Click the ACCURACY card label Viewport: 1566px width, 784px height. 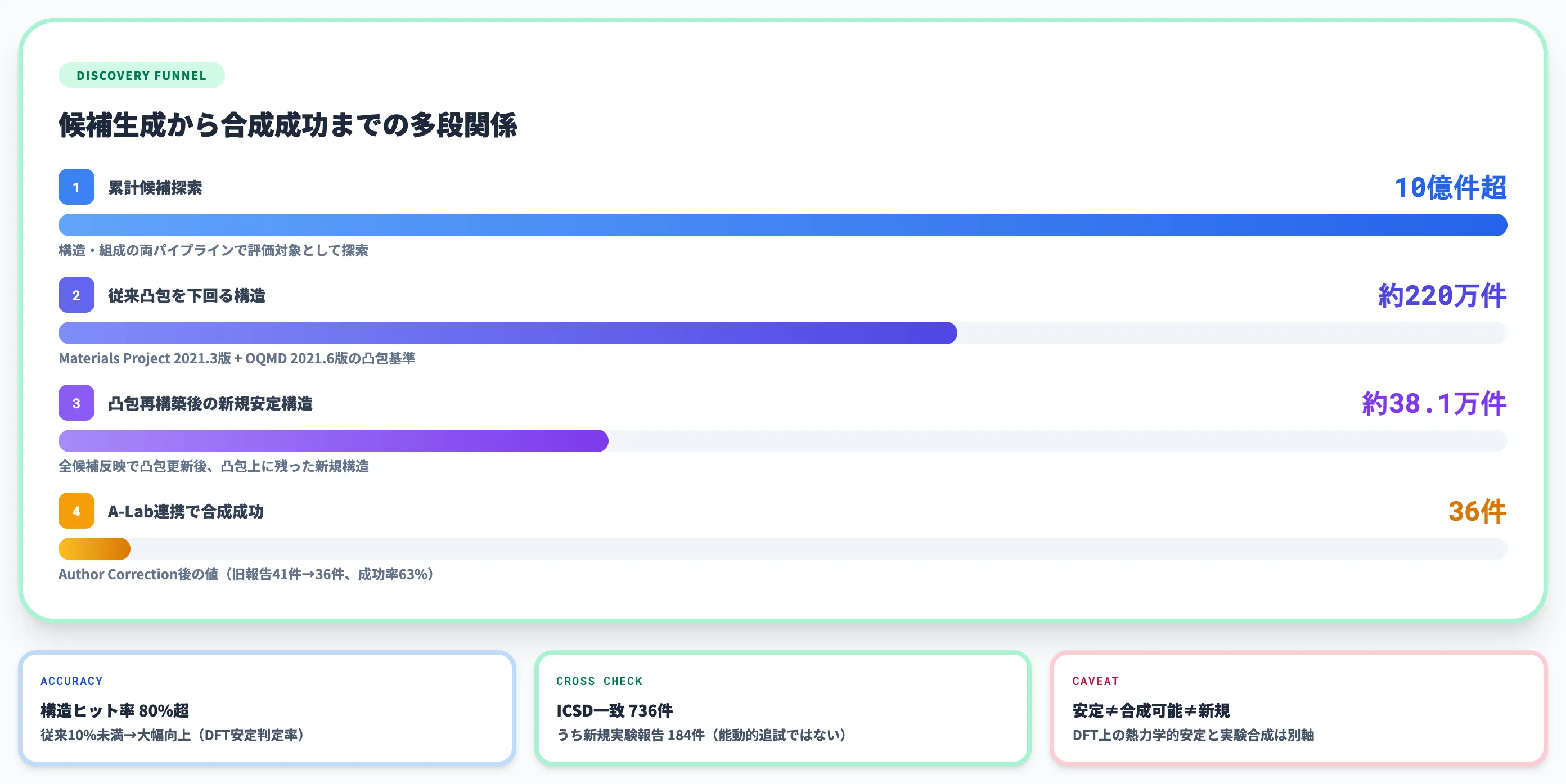pos(72,681)
